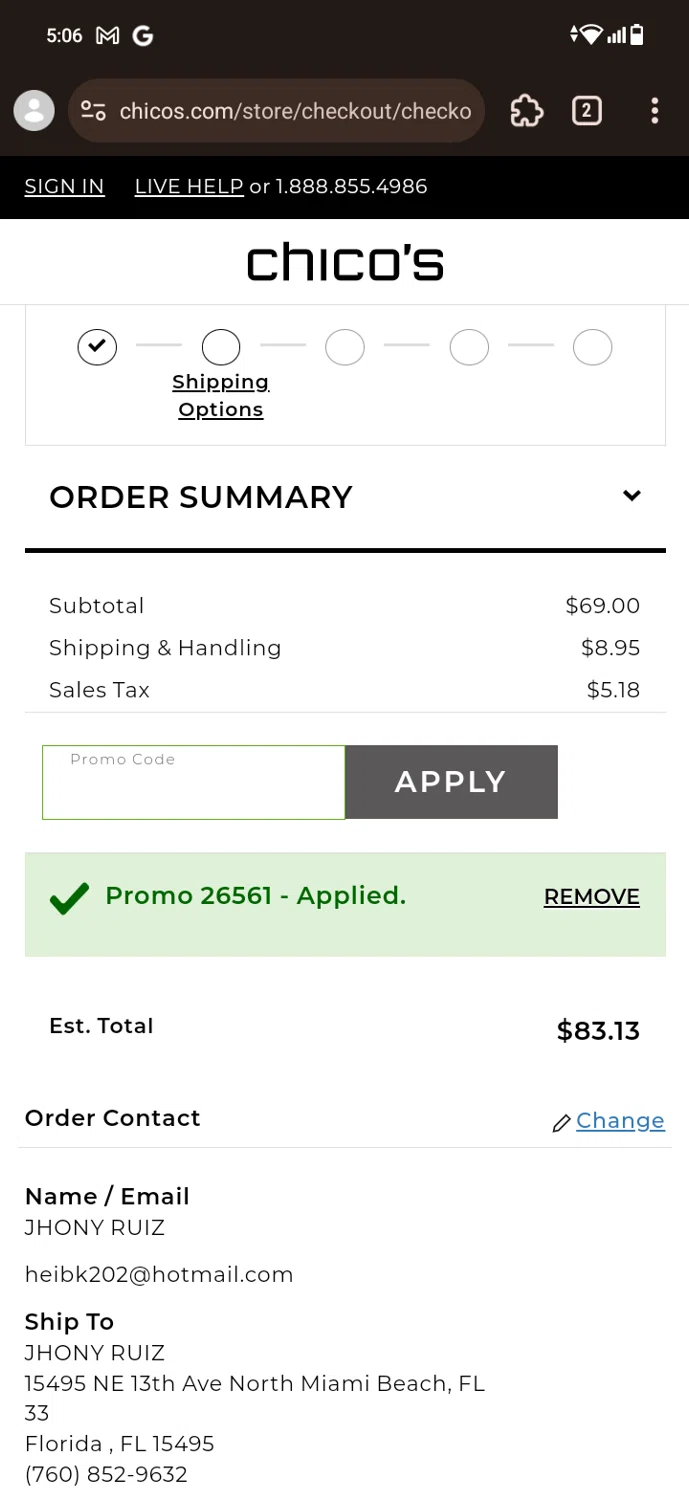Image resolution: width=689 pixels, height=1500 pixels.
Task: Tap the chicos.com address bar URL
Action: click(x=295, y=110)
